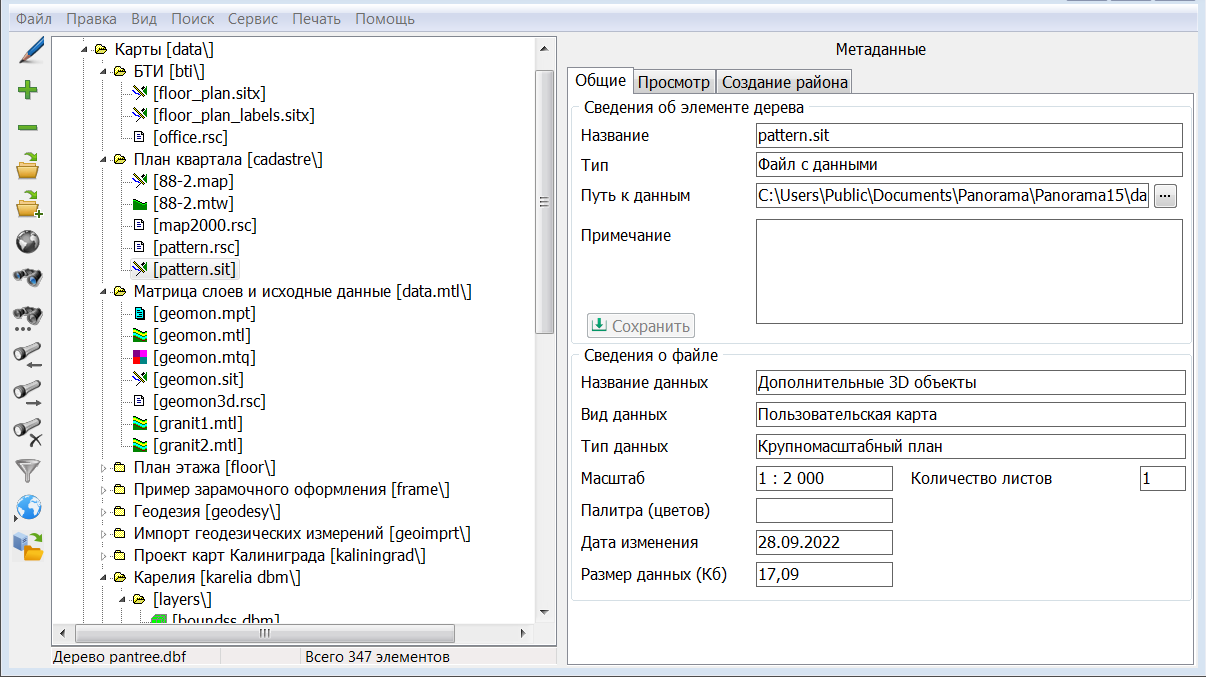Viewport: 1206px width, 678px height.
Task: Switch to the Просмотр tab
Action: click(674, 82)
